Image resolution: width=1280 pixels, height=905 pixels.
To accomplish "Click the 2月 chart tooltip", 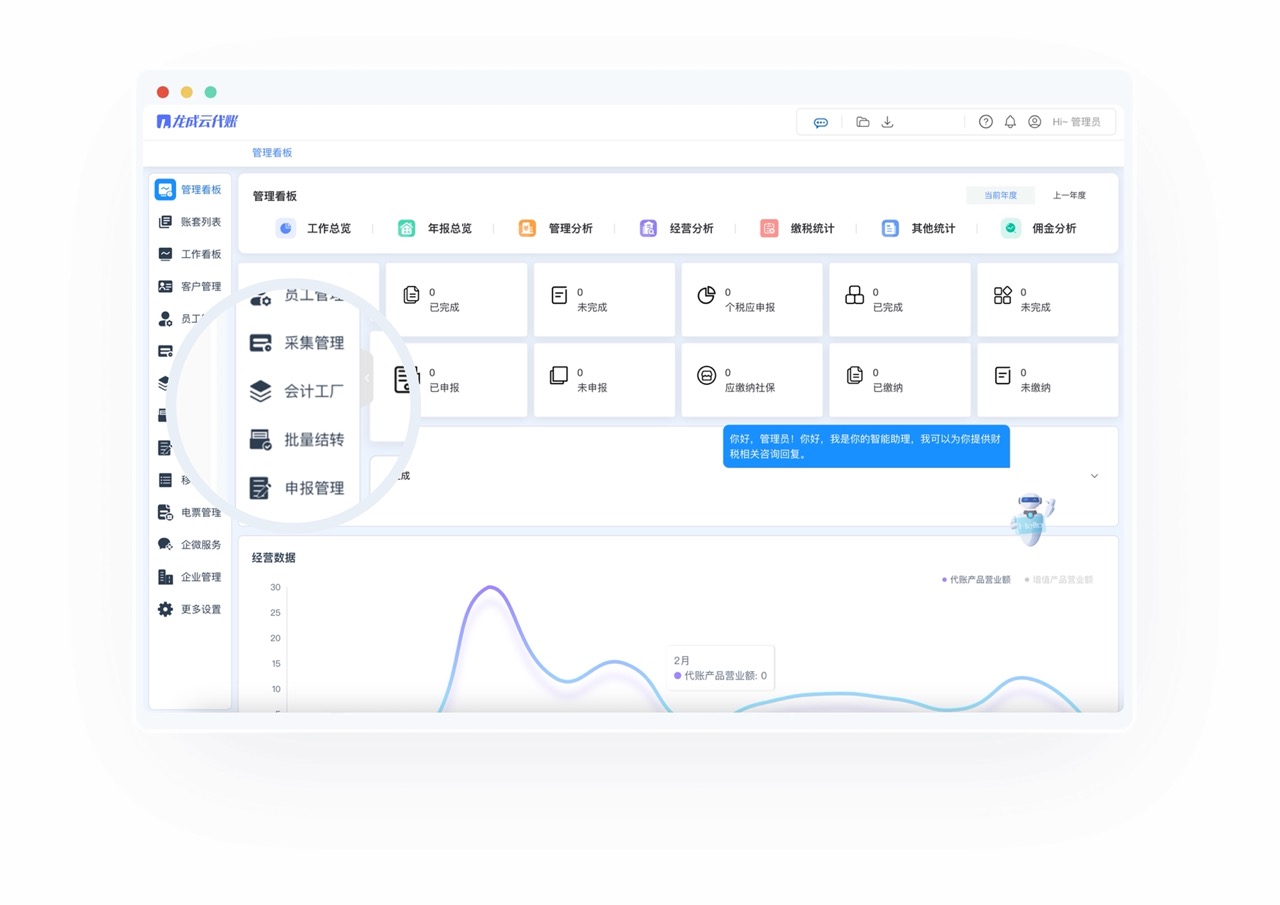I will [x=720, y=668].
